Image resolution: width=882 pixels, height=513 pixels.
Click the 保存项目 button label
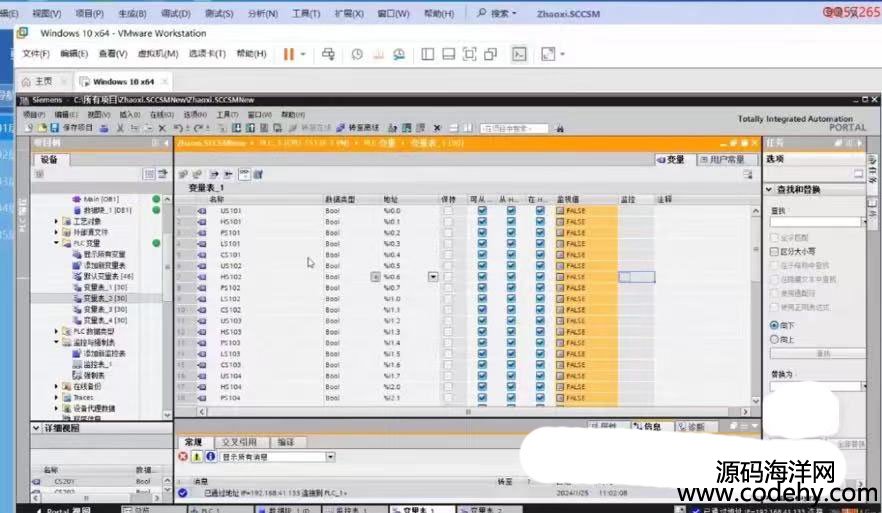click(x=78, y=128)
